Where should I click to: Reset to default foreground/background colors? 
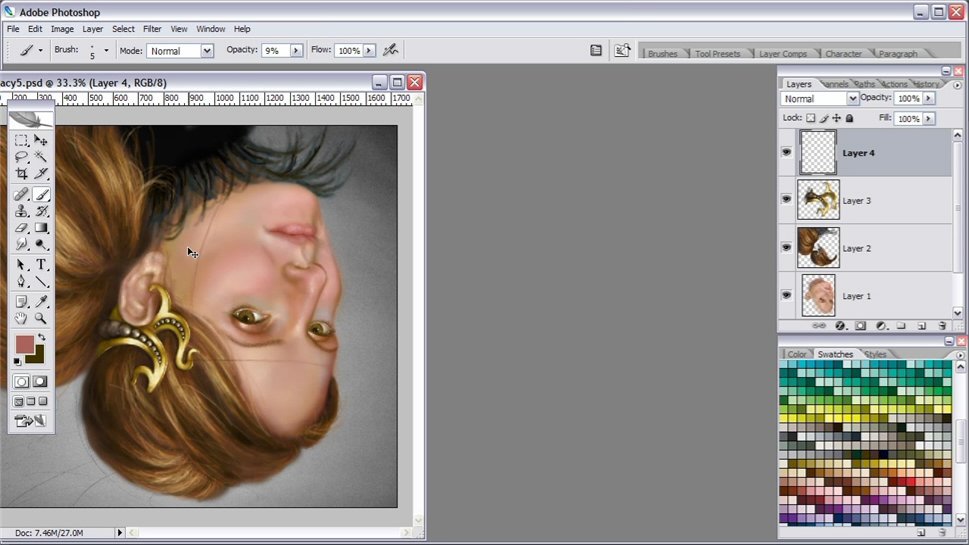point(17,361)
